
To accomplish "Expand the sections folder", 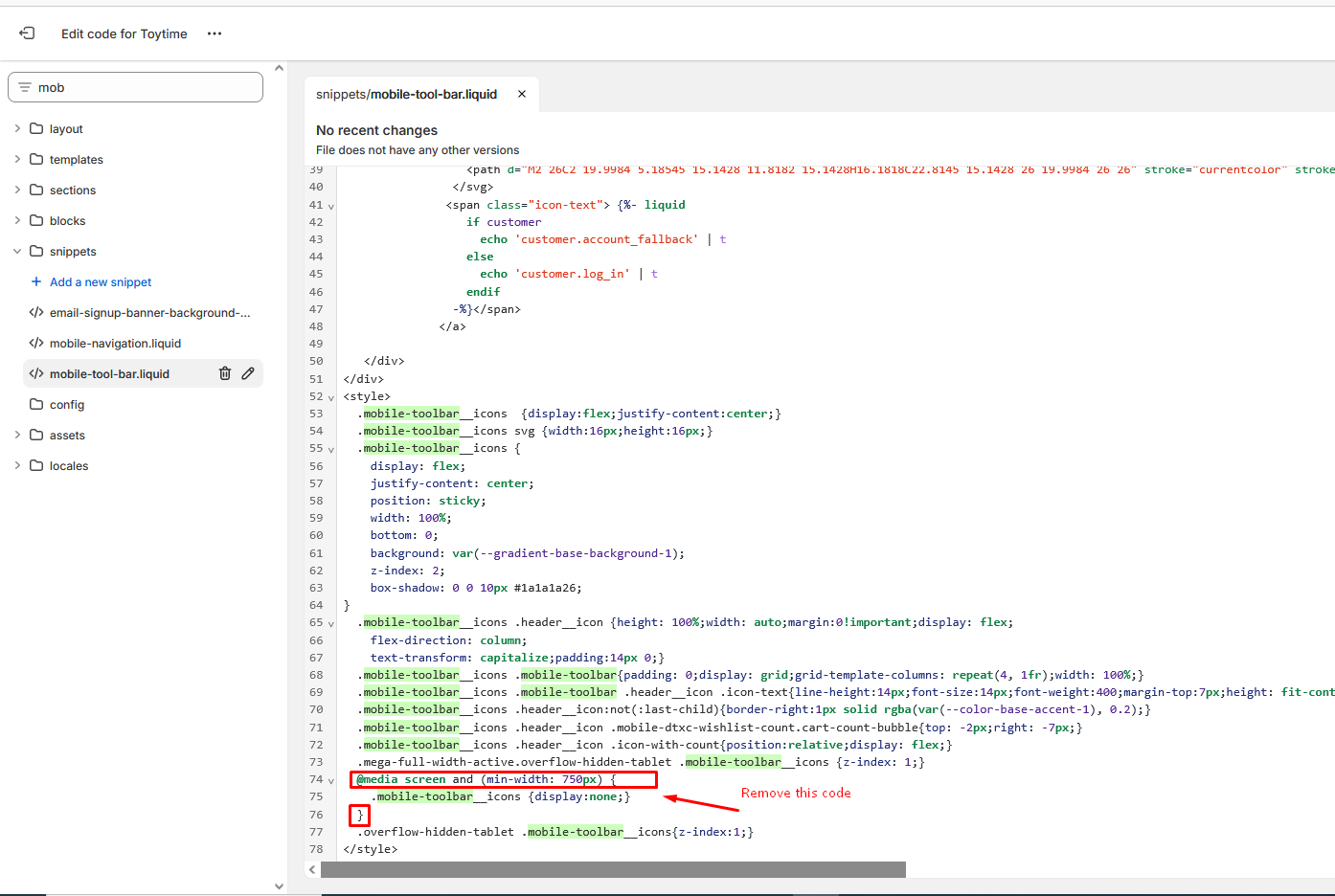I will coord(17,190).
